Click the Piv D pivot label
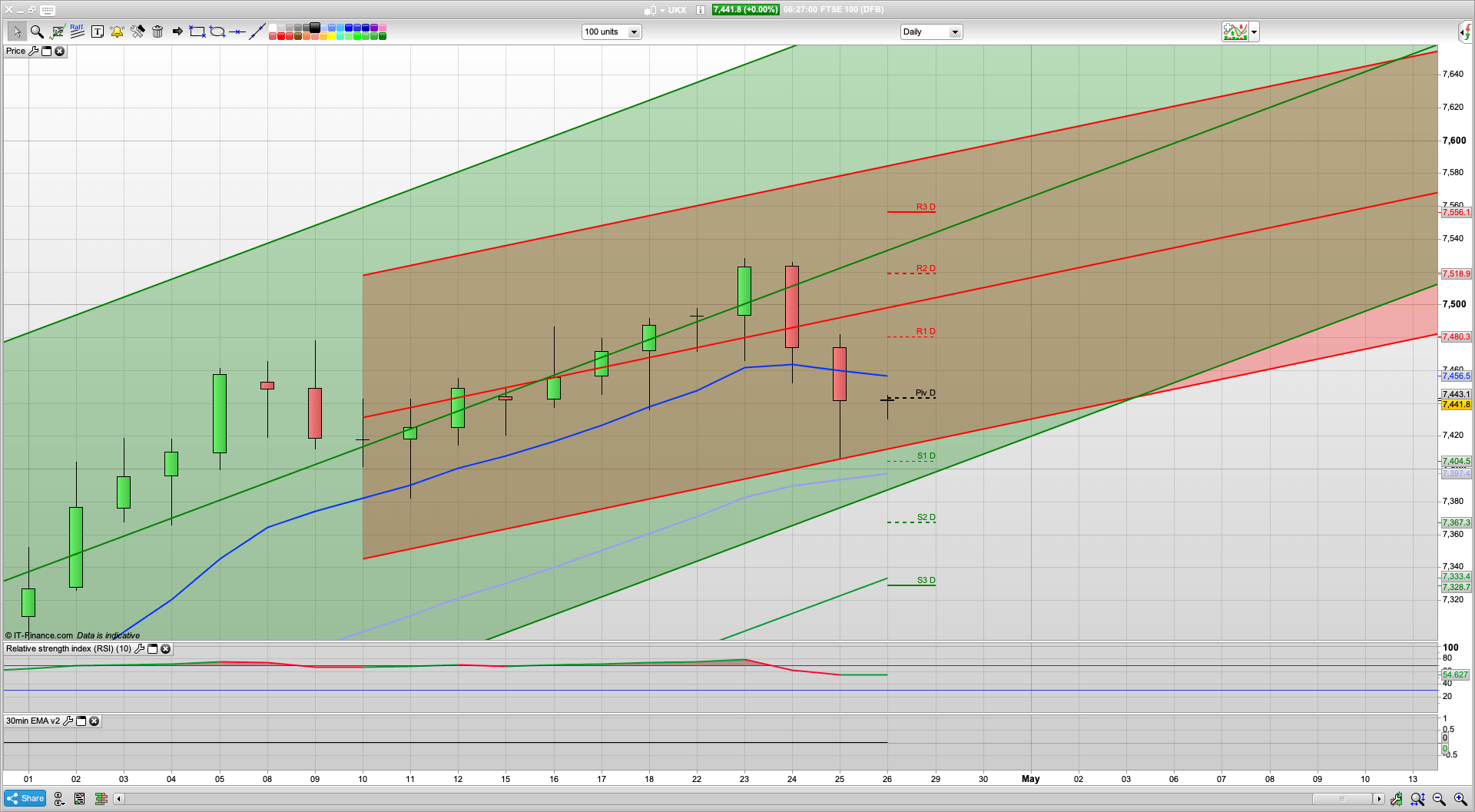The height and width of the screenshot is (812, 1475). pyautogui.click(x=926, y=393)
